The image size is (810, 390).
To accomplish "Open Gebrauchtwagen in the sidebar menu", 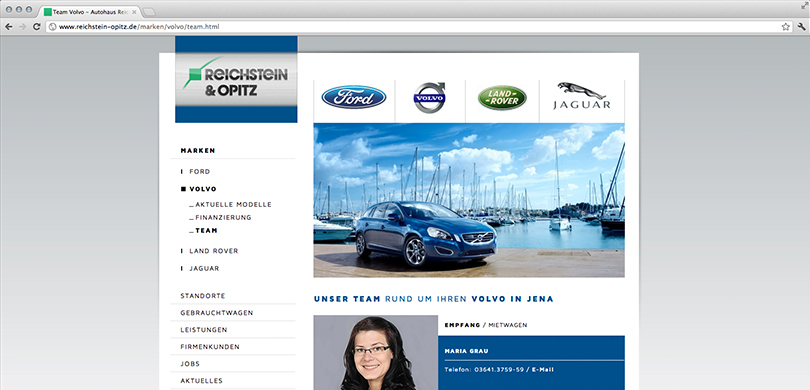I will [216, 313].
